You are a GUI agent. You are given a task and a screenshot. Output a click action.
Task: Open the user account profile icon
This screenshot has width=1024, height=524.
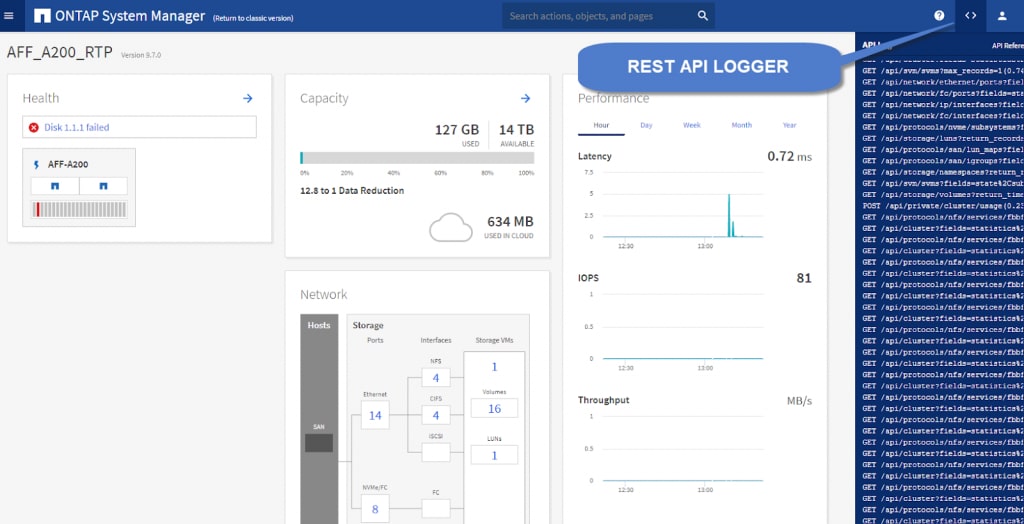(1002, 16)
